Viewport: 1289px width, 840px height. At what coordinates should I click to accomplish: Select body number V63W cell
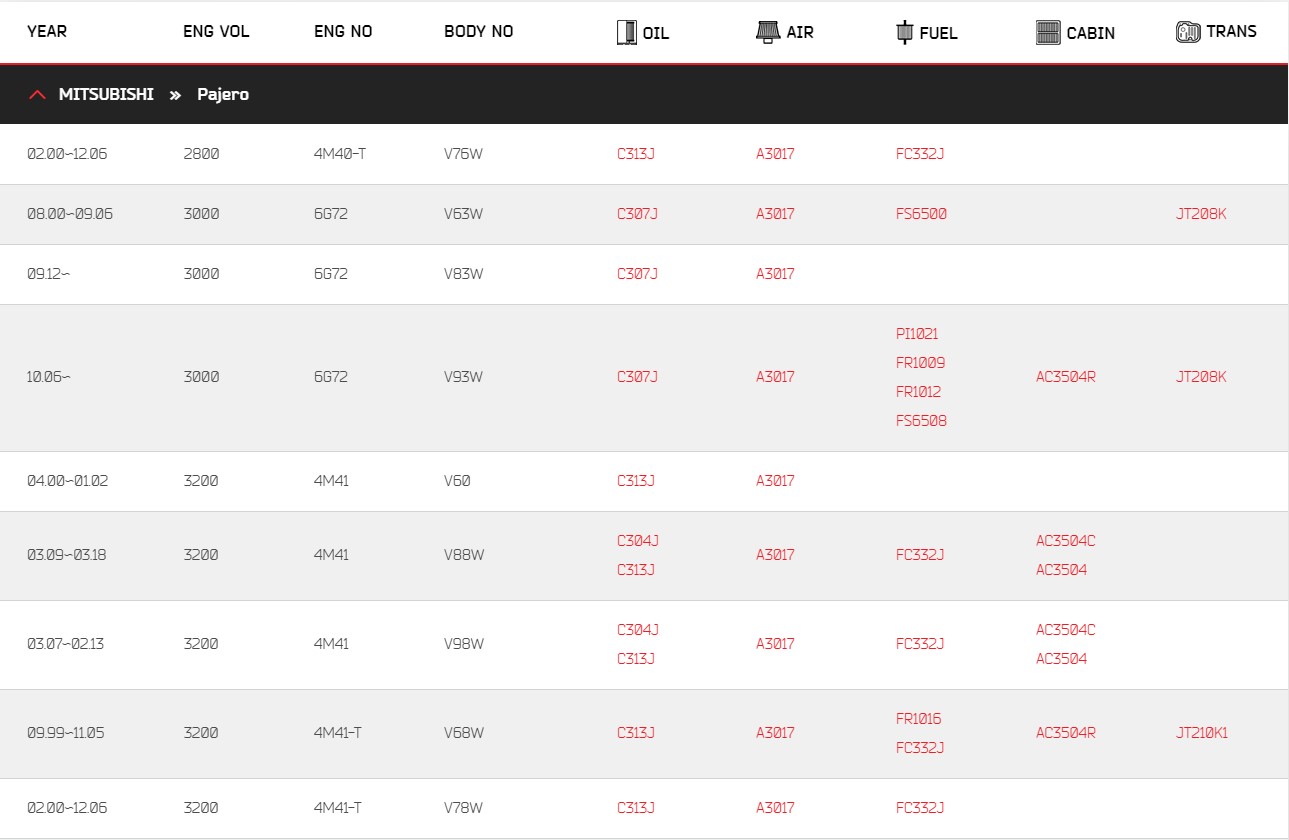tap(464, 214)
